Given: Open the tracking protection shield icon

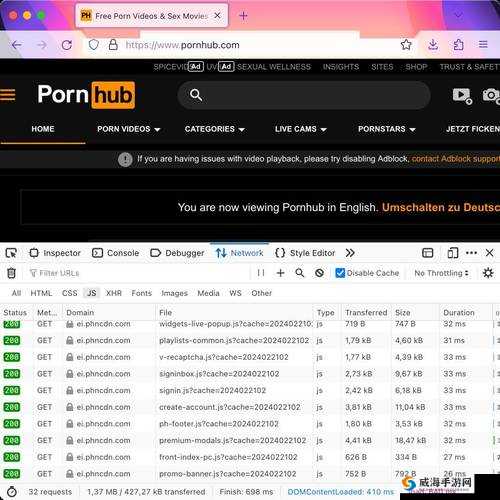Looking at the screenshot, I should (x=94, y=45).
